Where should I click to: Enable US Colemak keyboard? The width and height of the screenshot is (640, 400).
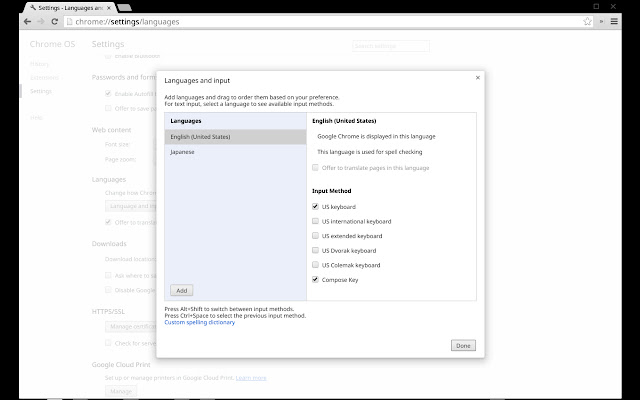316,265
